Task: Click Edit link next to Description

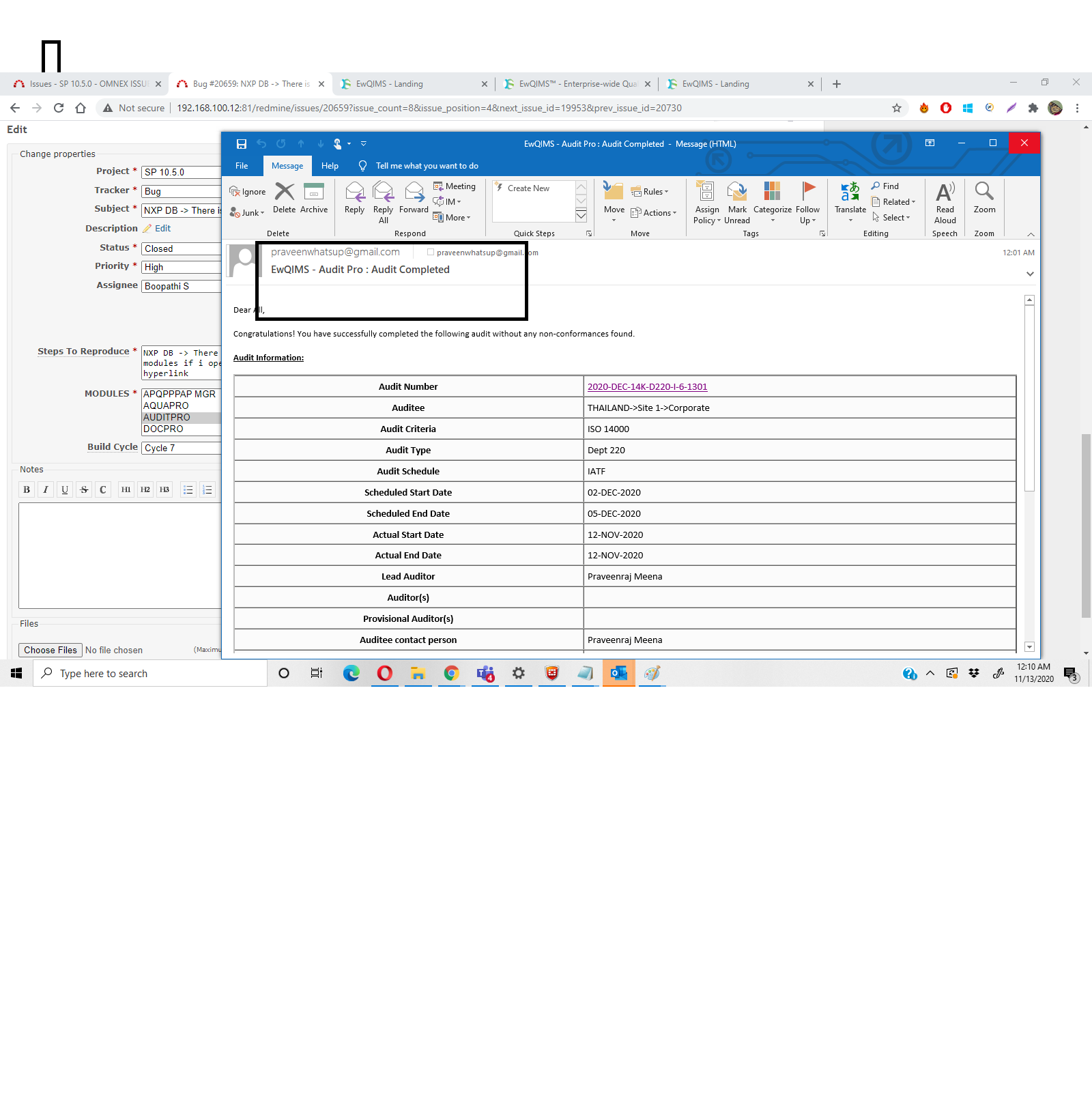Action: (x=162, y=229)
